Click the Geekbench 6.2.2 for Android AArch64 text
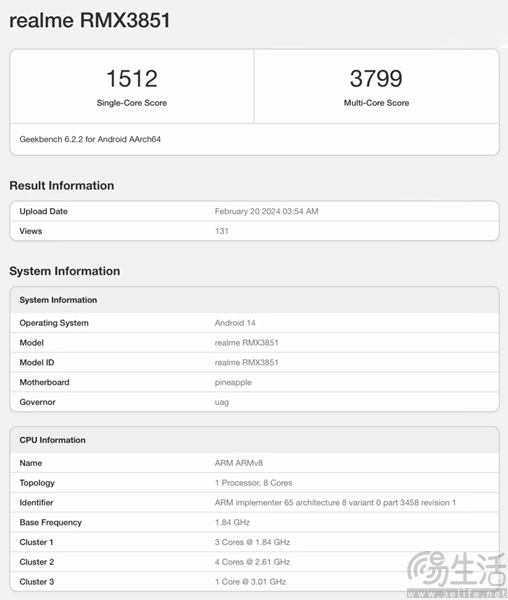The height and width of the screenshot is (600, 508). pyautogui.click(x=90, y=139)
